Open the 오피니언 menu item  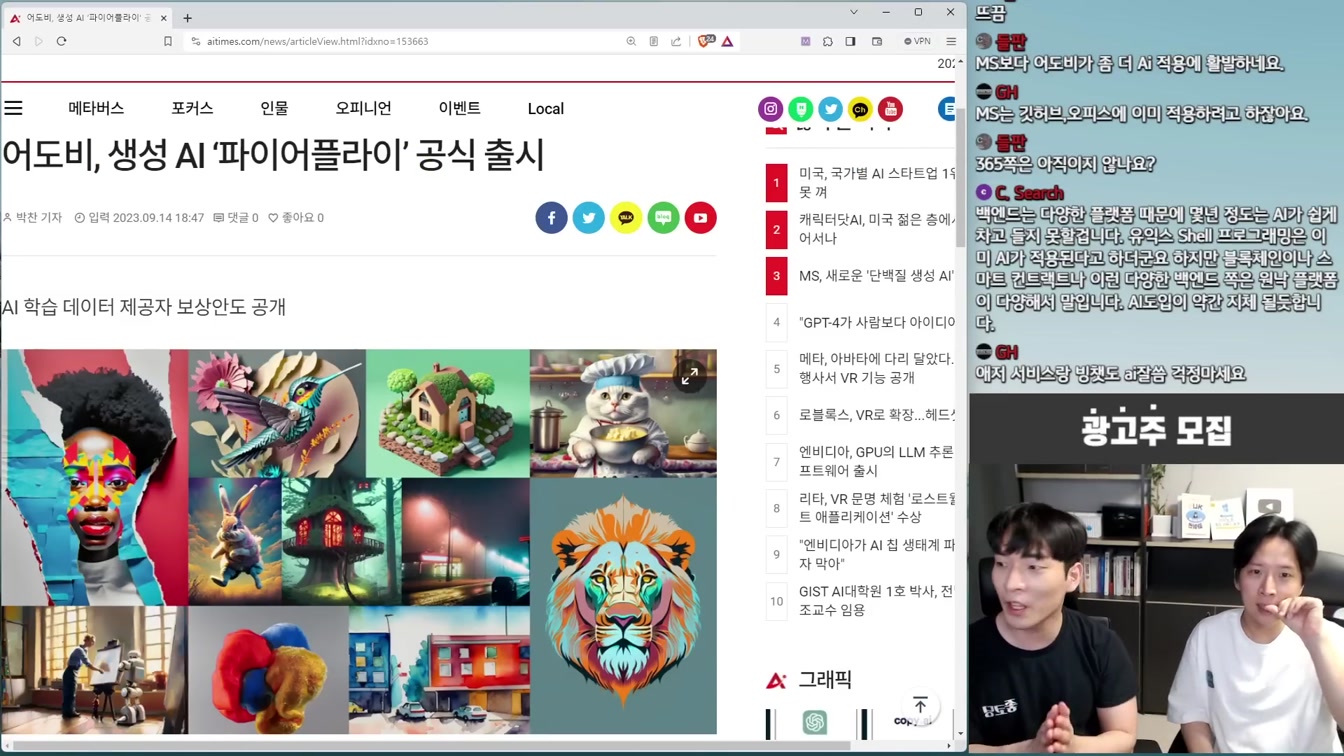point(363,108)
